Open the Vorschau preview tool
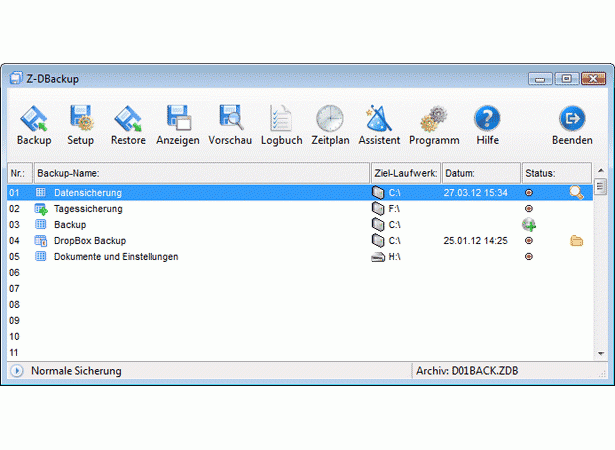 tap(230, 125)
